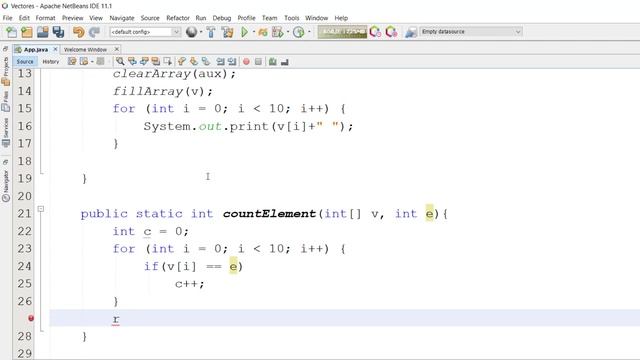Screen dimensions: 640x360
Task: Start macro recording with red circle
Action: click(x=246, y=62)
